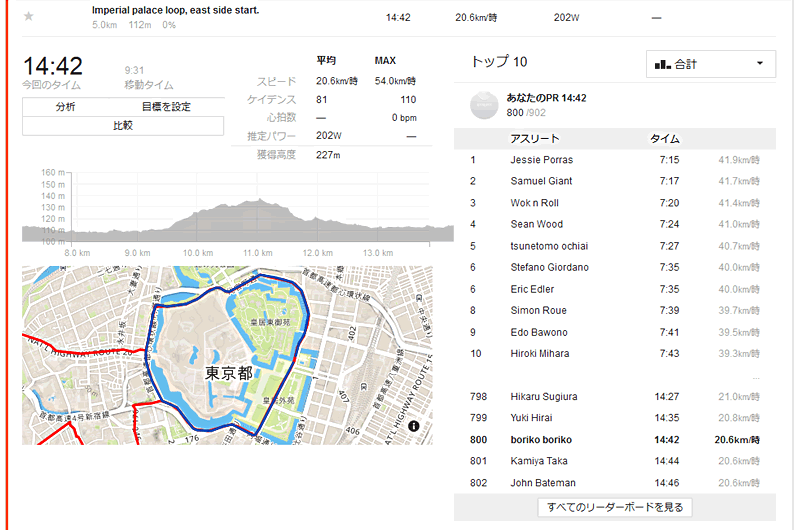Click your profile avatar next to PR
The height and width of the screenshot is (530, 800).
tap(484, 105)
